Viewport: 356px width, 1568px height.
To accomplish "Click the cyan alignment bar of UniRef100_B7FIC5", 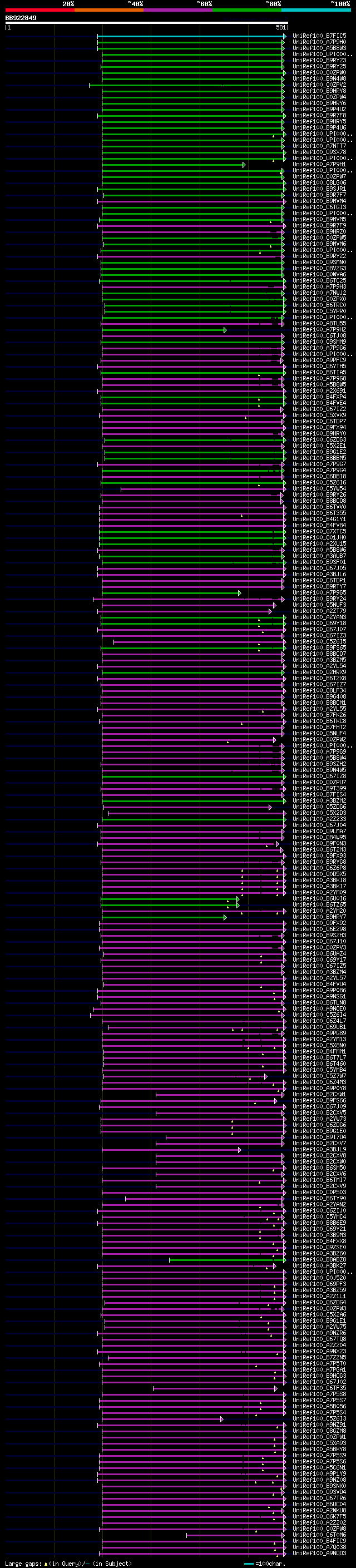I will (x=192, y=37).
